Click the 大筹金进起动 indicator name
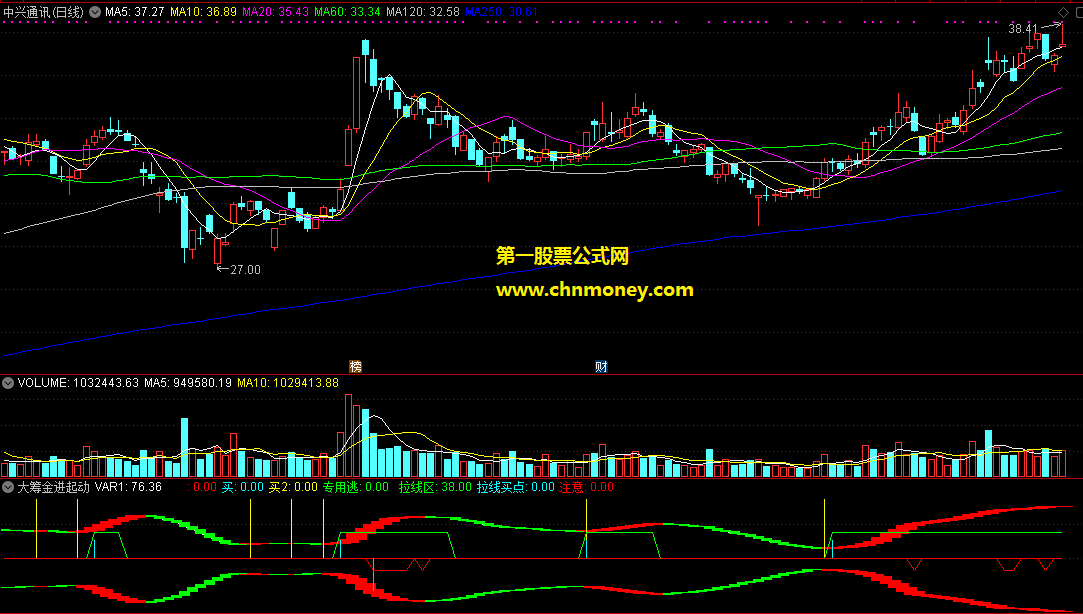1083x614 pixels. pyautogui.click(x=53, y=487)
